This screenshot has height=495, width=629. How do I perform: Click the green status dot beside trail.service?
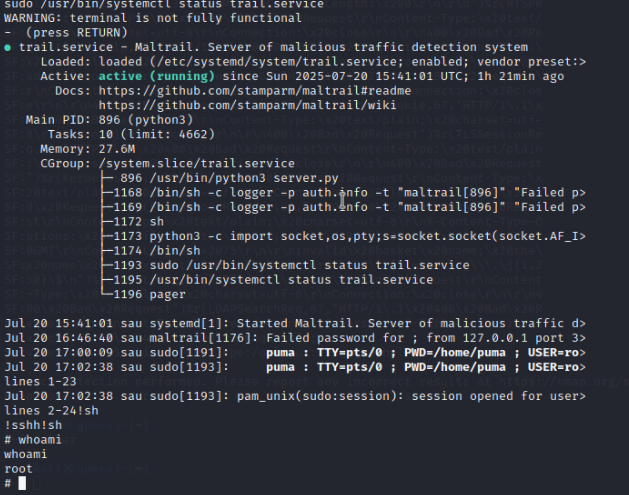(8, 48)
